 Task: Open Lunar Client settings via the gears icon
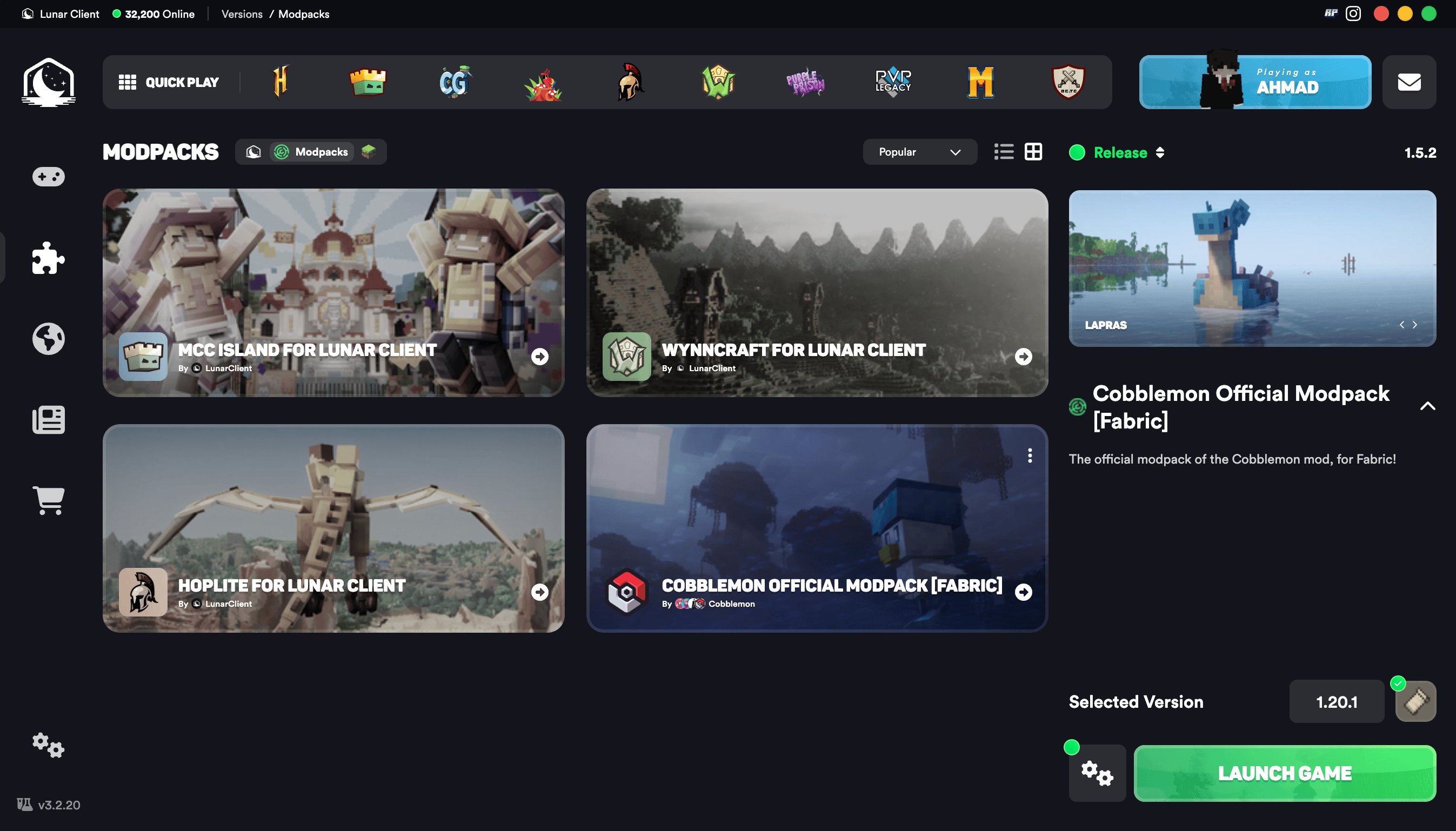[x=48, y=746]
